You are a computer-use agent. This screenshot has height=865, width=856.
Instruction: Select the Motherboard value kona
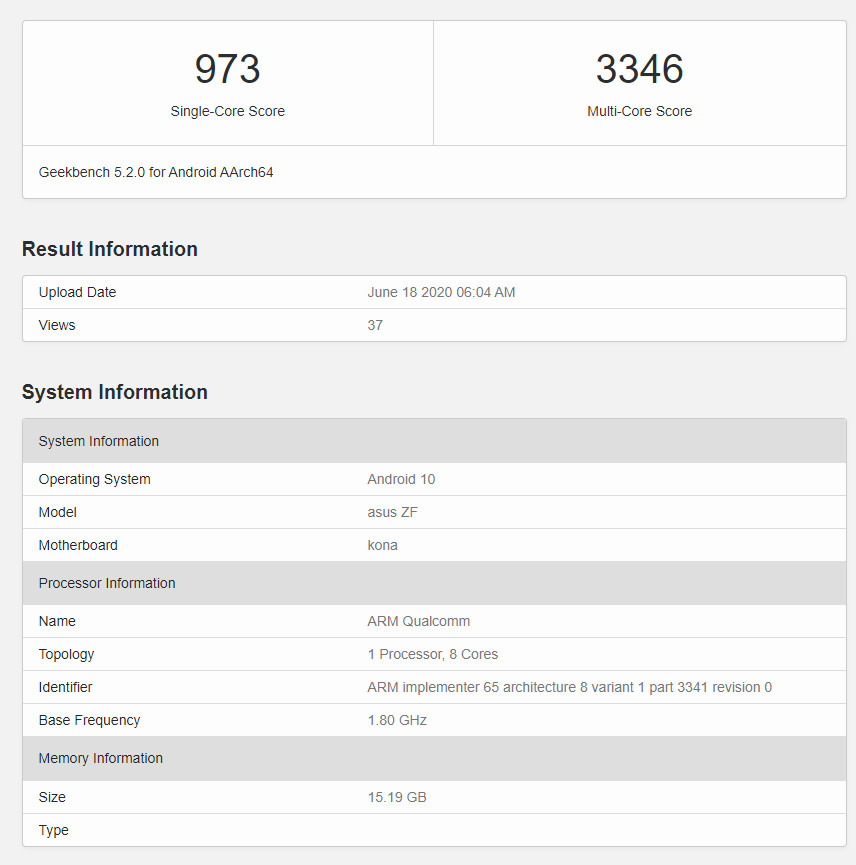[x=383, y=545]
